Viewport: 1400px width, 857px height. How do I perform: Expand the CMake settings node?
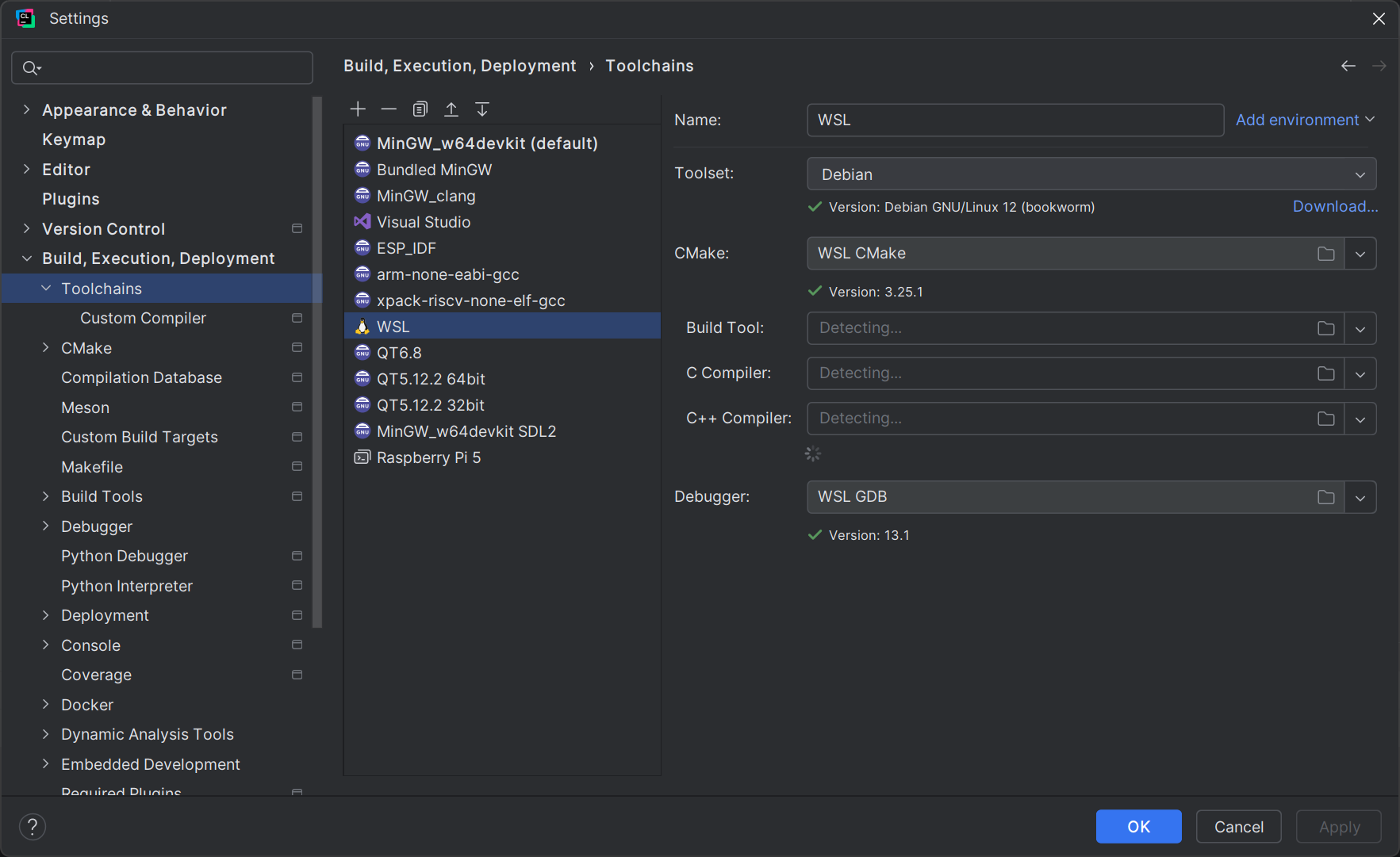click(x=46, y=348)
